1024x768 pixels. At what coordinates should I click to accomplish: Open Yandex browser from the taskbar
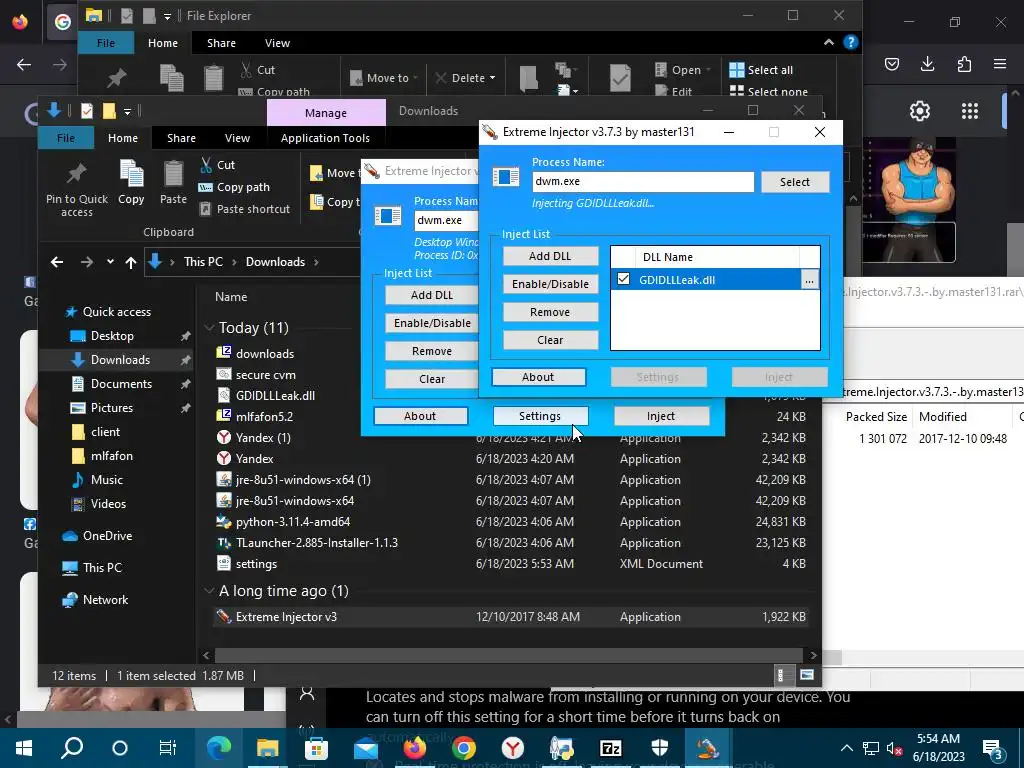click(513, 748)
